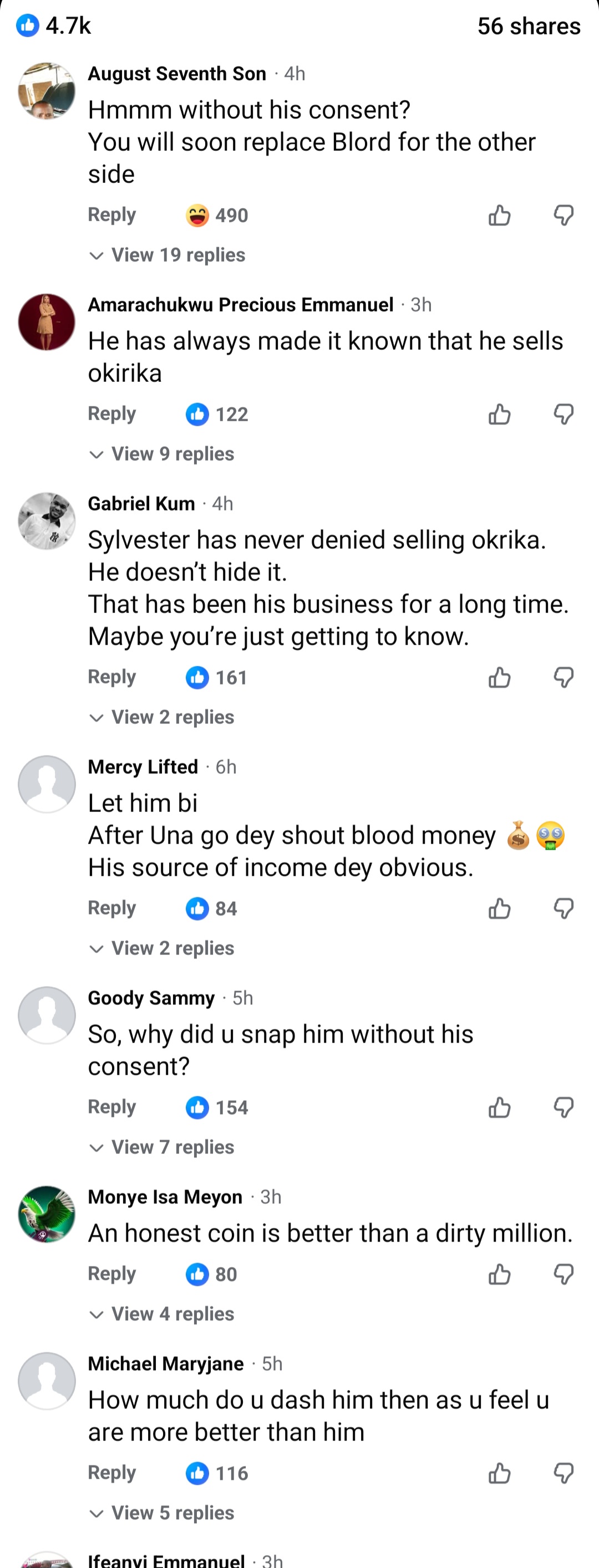This screenshot has width=599, height=1568.
Task: Tap the like count of 154 on Goody Sammy's comment
Action: (x=216, y=1107)
